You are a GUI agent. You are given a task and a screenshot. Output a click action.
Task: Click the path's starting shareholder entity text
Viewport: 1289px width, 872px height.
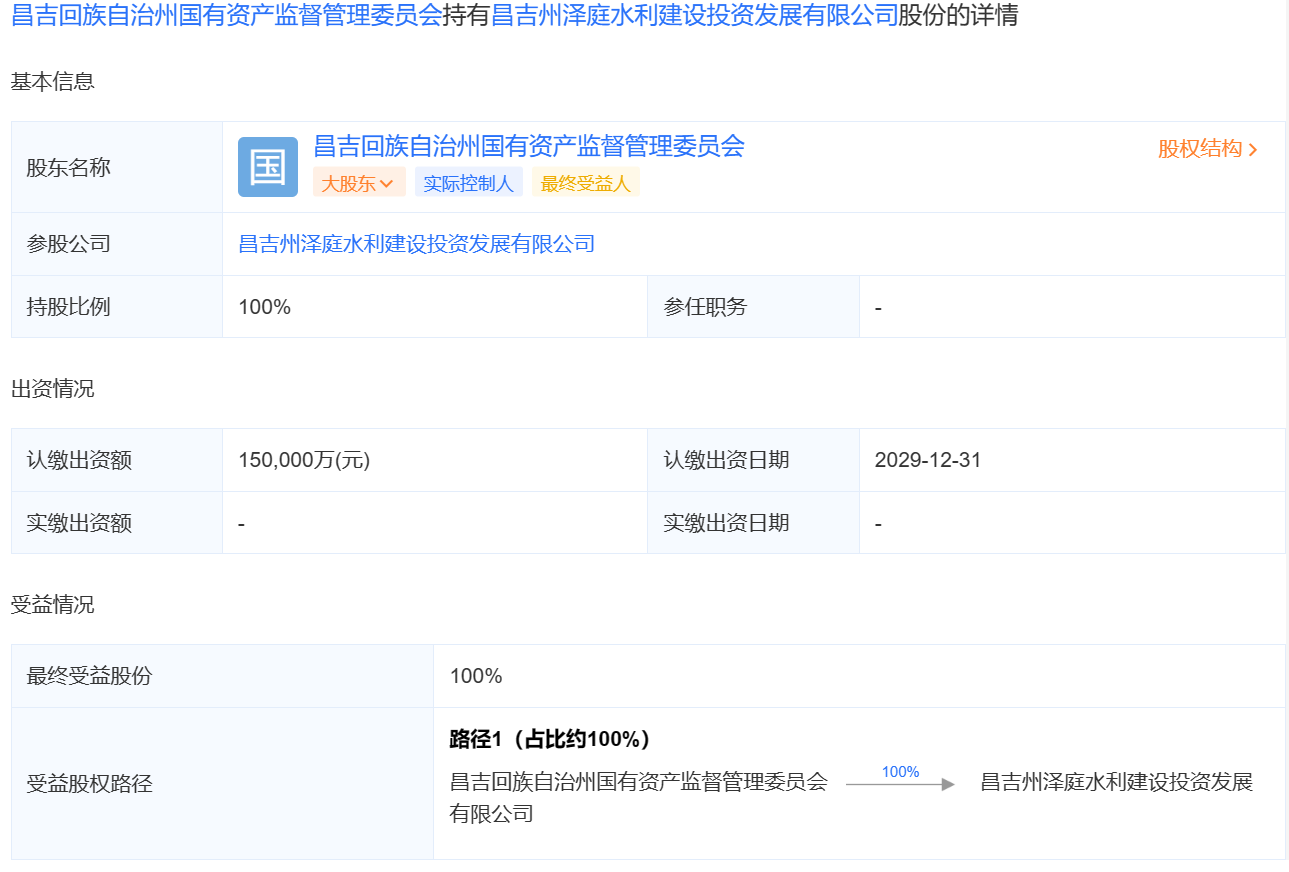click(x=638, y=782)
